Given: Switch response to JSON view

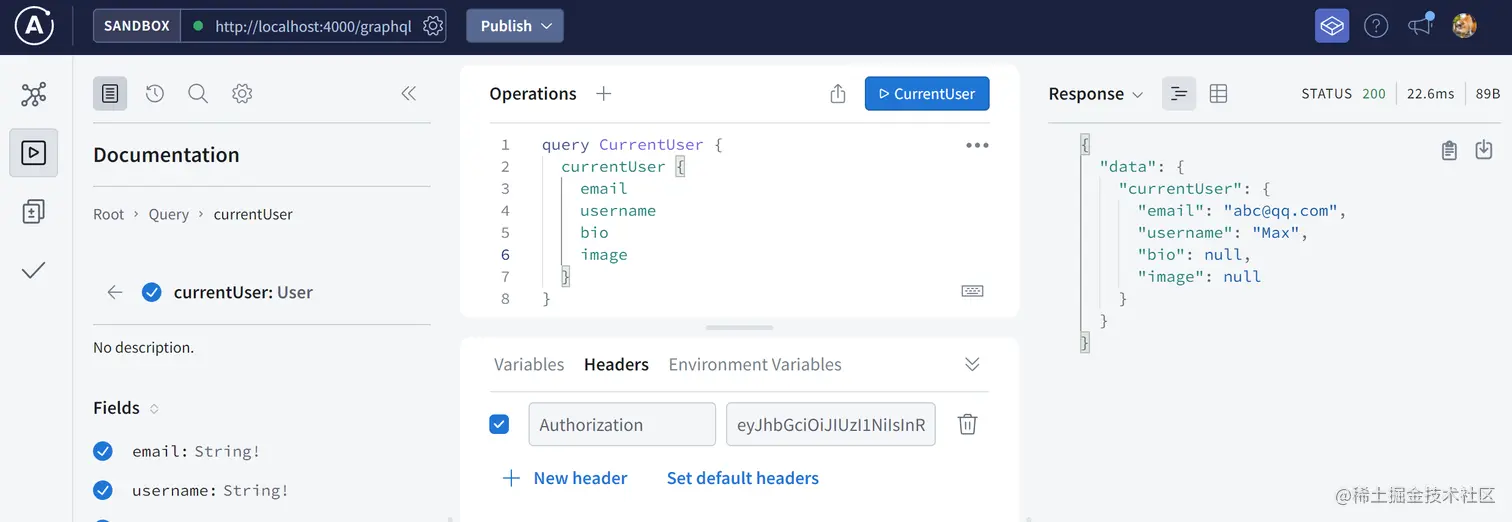Looking at the screenshot, I should coord(1179,94).
